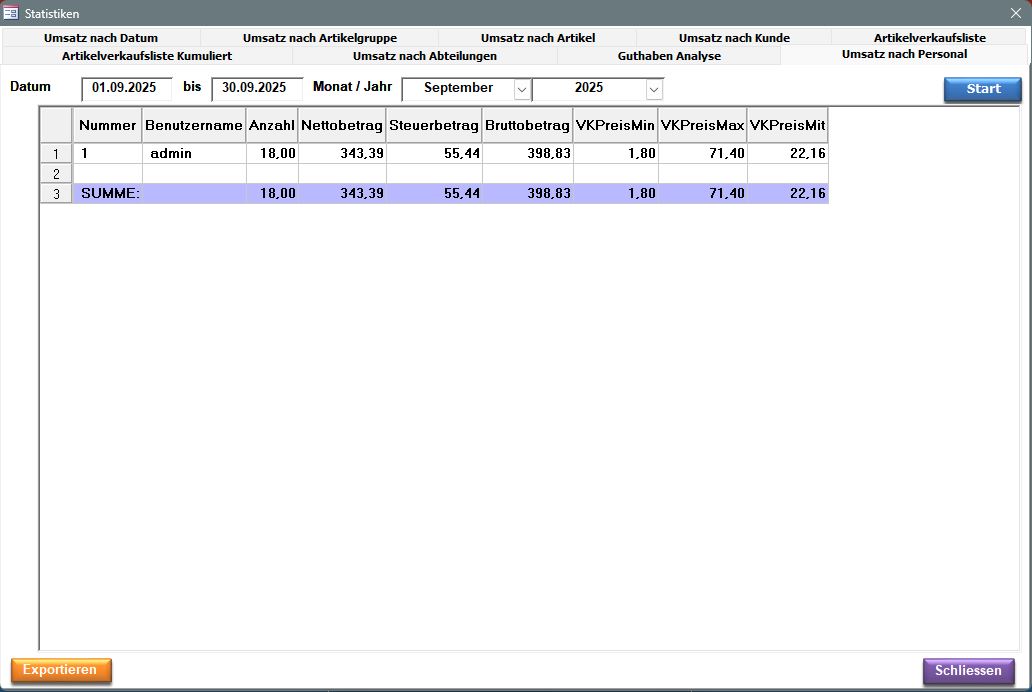Click the start date field 01.09.2025
1032x692 pixels.
pos(126,88)
